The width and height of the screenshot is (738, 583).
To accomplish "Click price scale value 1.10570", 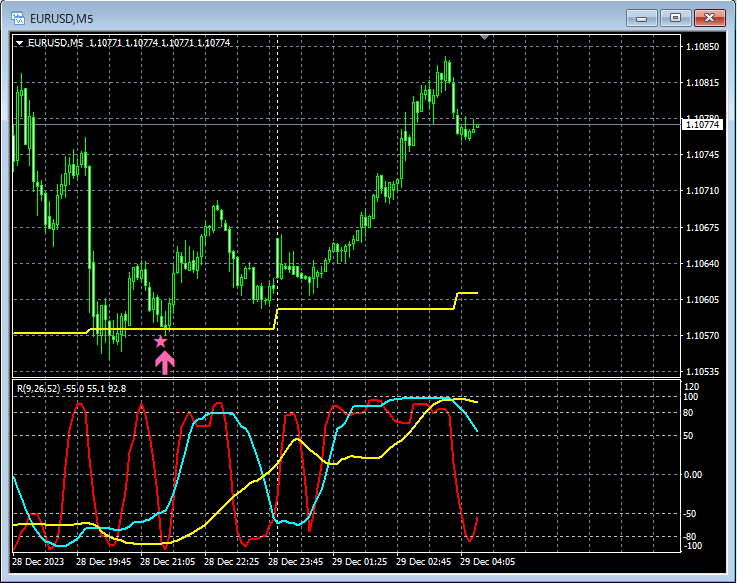I will 702,335.
